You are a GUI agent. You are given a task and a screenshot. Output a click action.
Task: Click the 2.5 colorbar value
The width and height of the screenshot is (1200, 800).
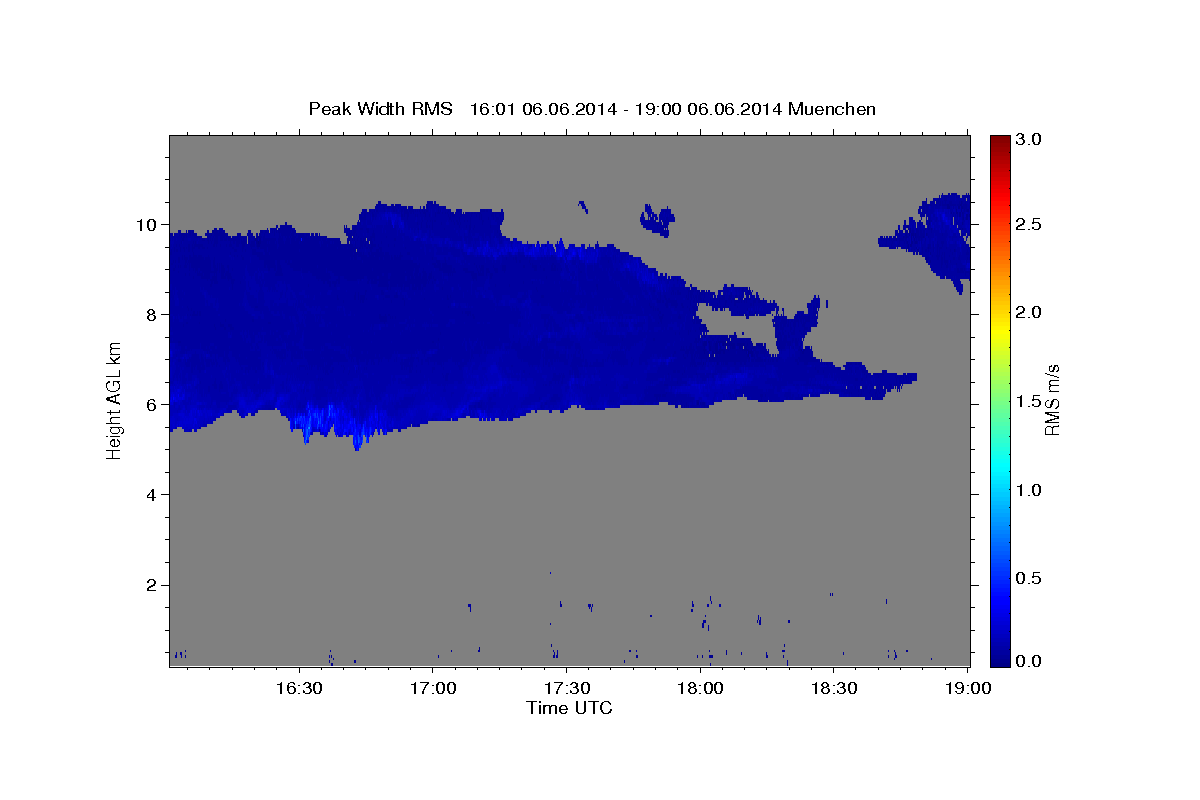[x=1029, y=225]
